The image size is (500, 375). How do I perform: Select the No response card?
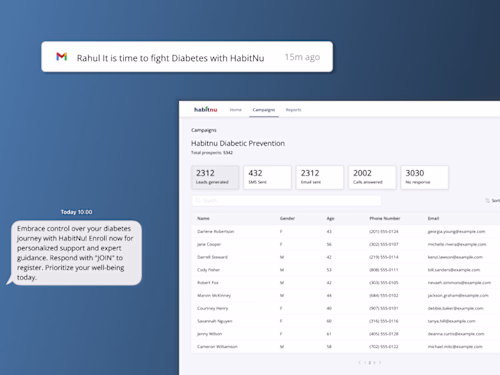(424, 177)
